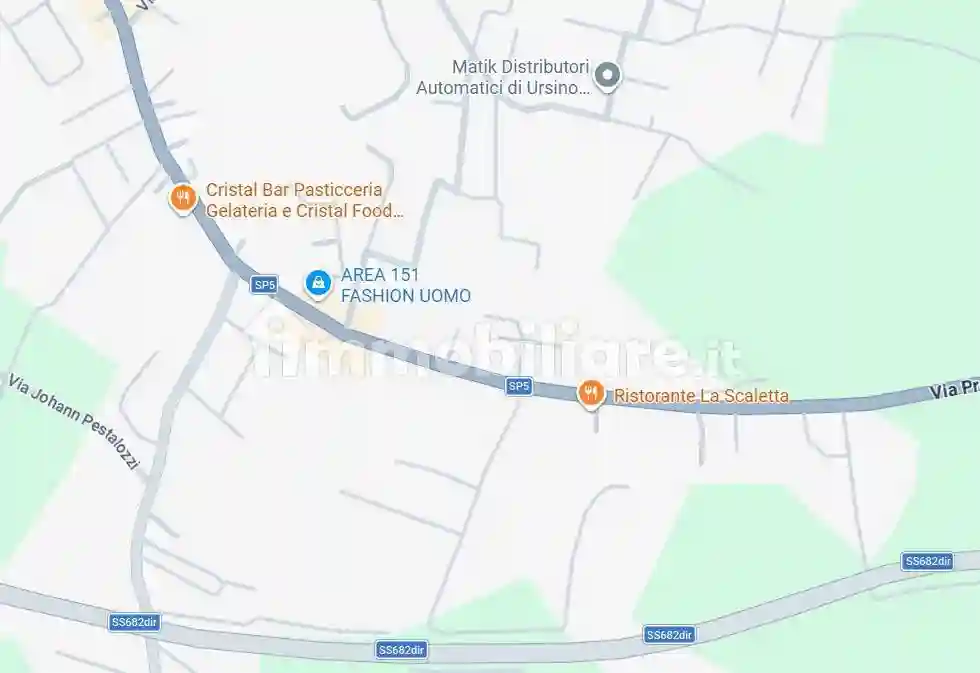Click the truncated Via Pr street label
Screen dimensions: 980x673
954,389
